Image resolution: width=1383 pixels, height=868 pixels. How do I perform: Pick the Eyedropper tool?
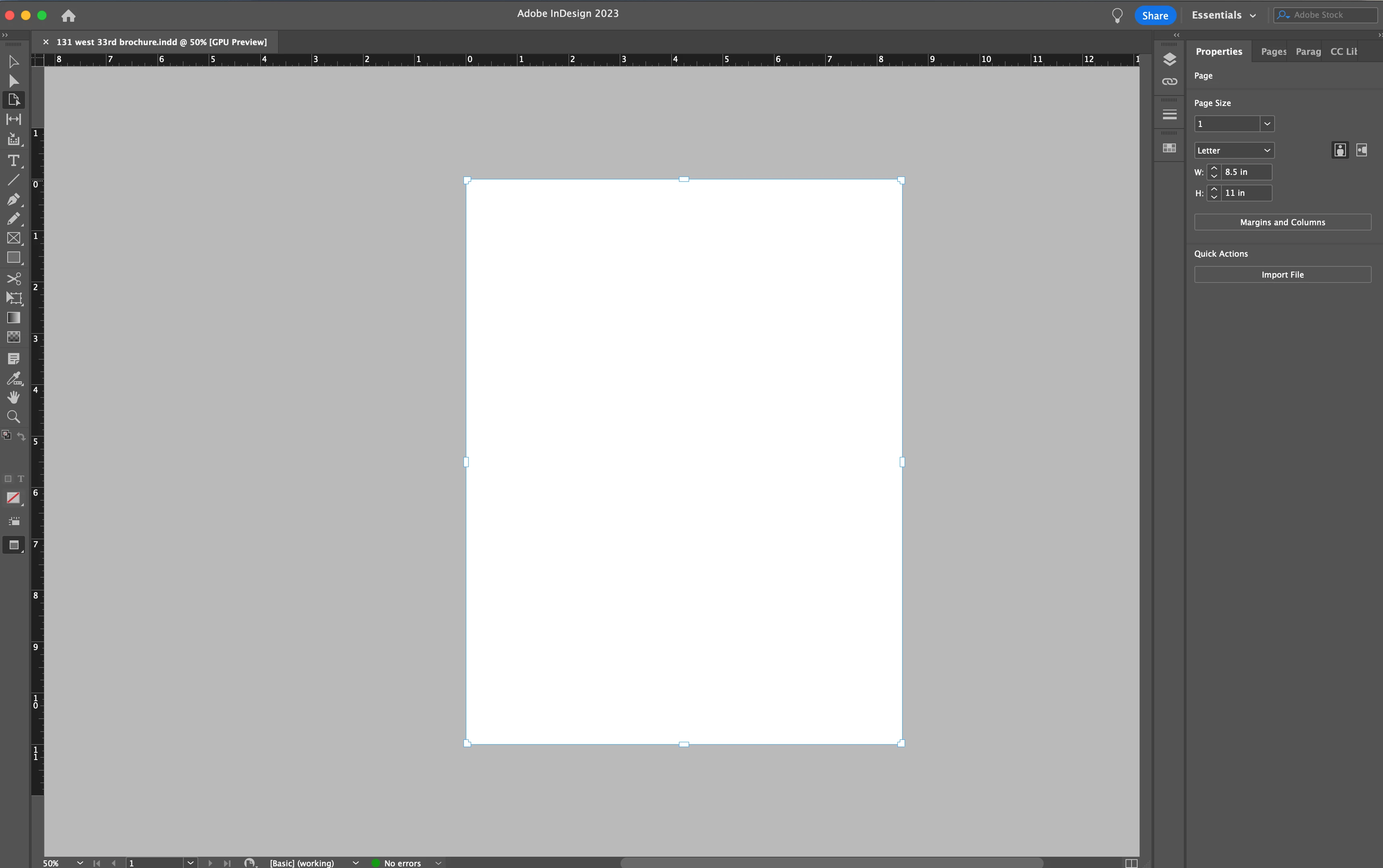(13, 378)
